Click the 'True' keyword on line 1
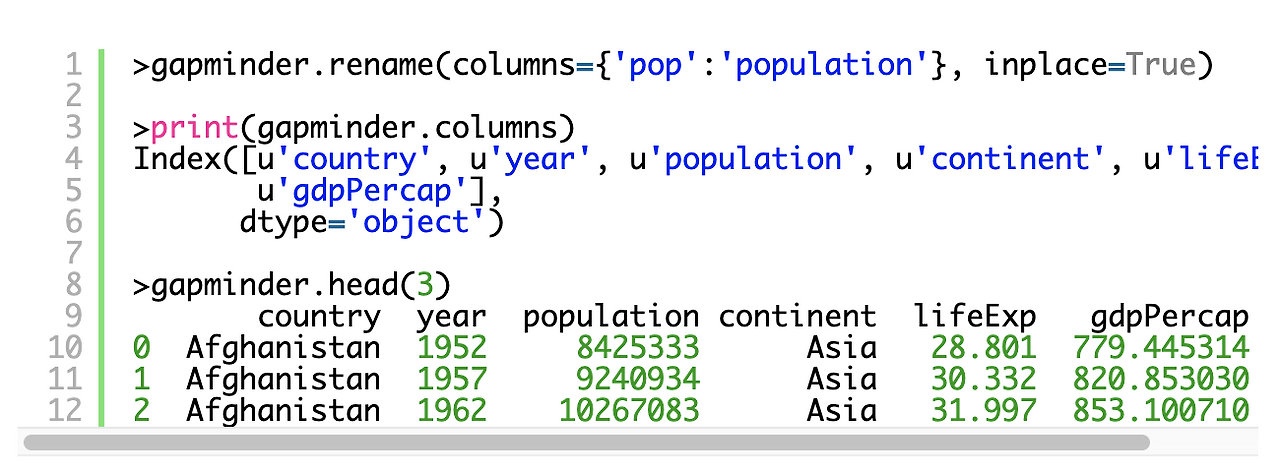1280x472 pixels. pyautogui.click(x=1160, y=66)
